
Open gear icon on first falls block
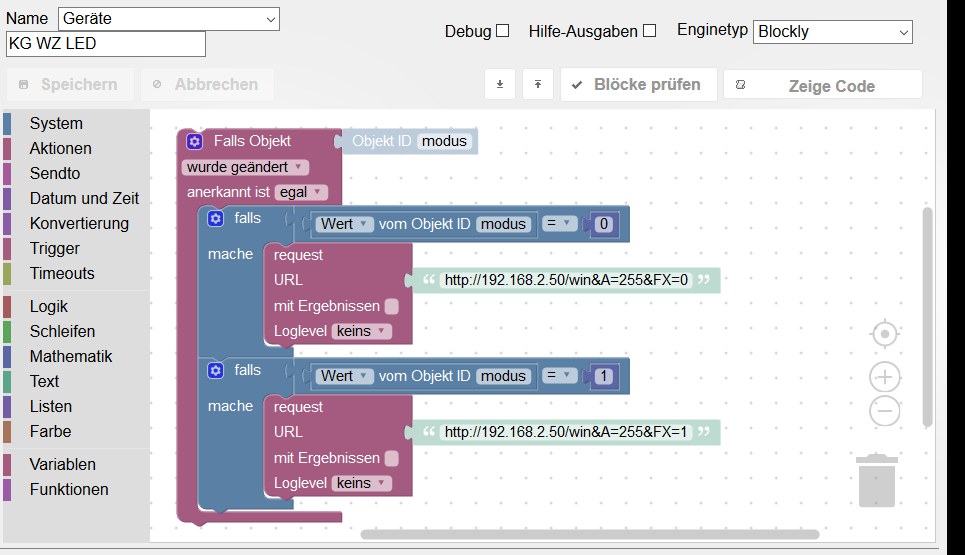coord(215,218)
